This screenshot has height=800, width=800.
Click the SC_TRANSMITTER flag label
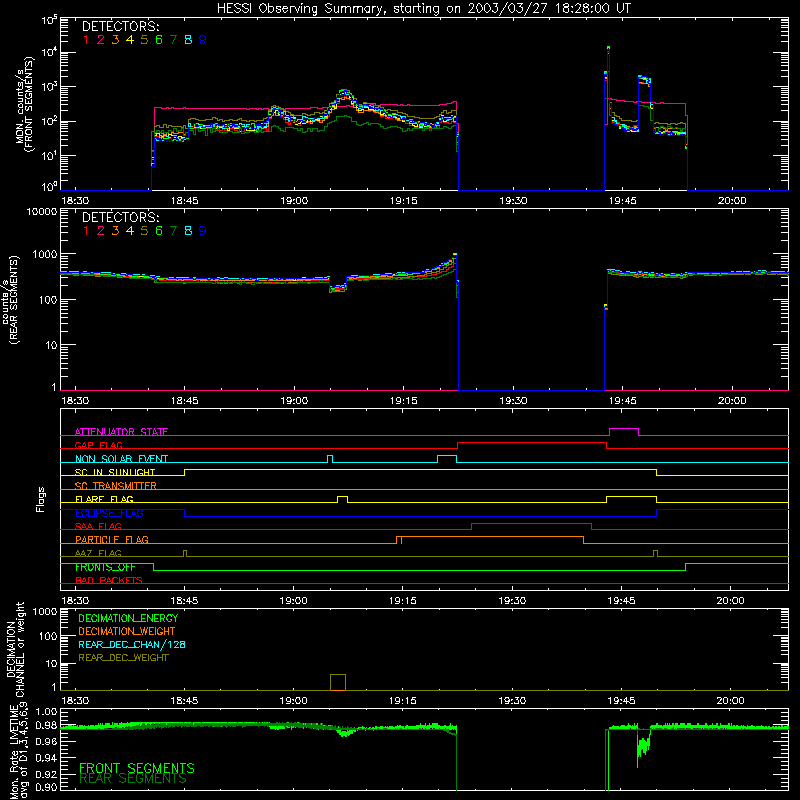[x=116, y=485]
